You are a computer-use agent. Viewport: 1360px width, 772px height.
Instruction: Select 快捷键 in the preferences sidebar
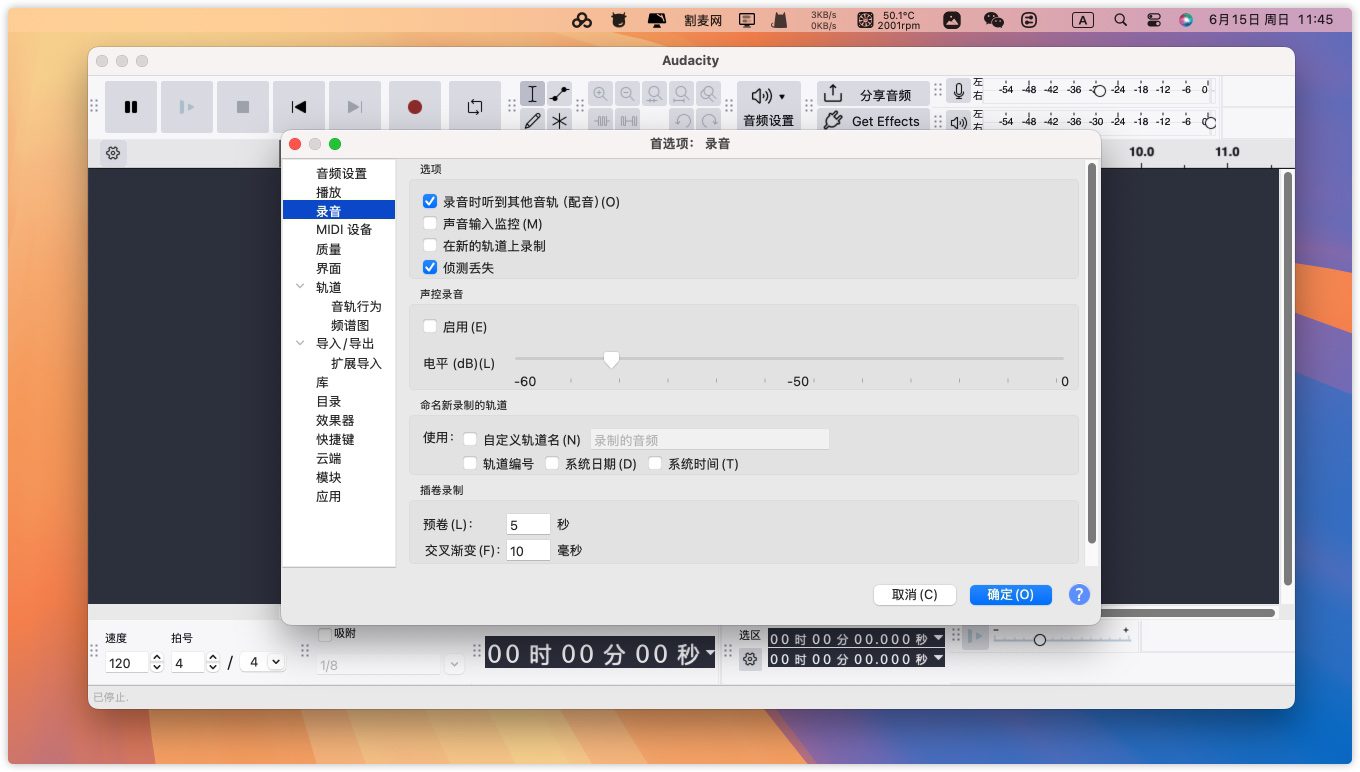pos(335,440)
